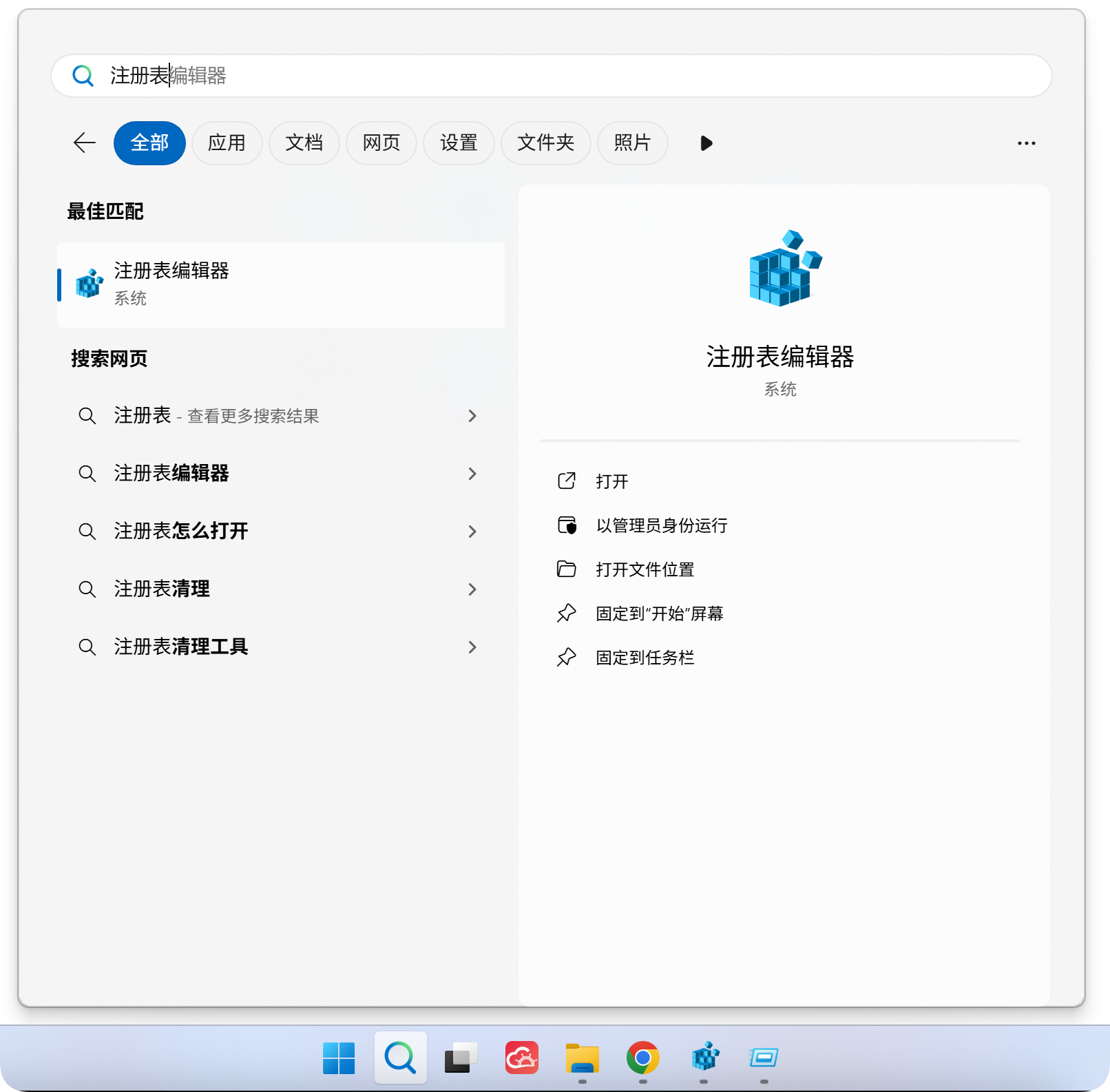Switch to the 应用 filter tab
This screenshot has height=1092, width=1110.
coord(227,143)
